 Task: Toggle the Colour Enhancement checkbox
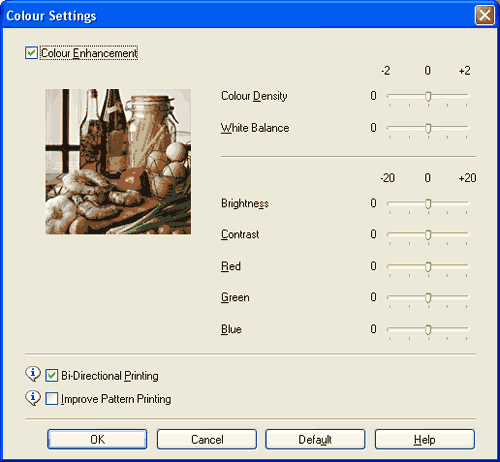coord(31,53)
